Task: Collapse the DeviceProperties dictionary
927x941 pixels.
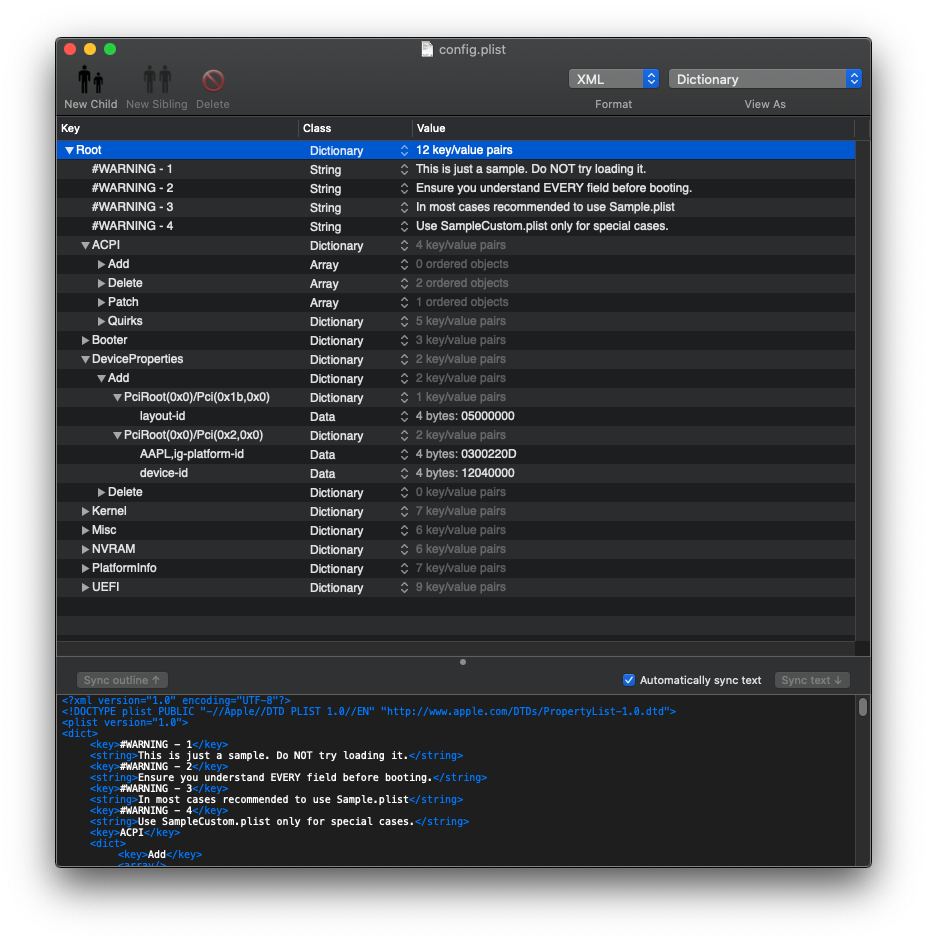Action: coord(85,359)
